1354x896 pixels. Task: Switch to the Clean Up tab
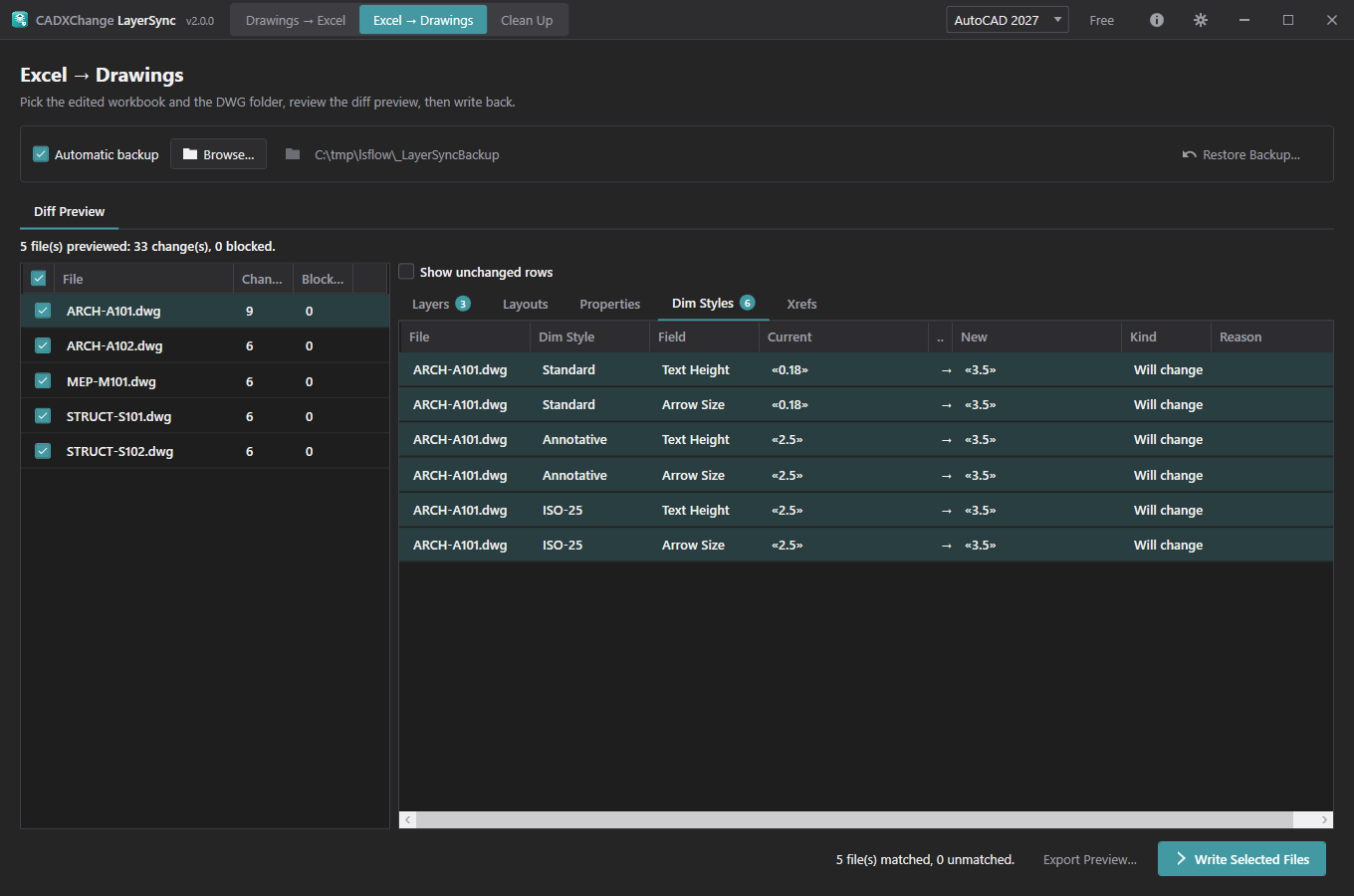[527, 20]
